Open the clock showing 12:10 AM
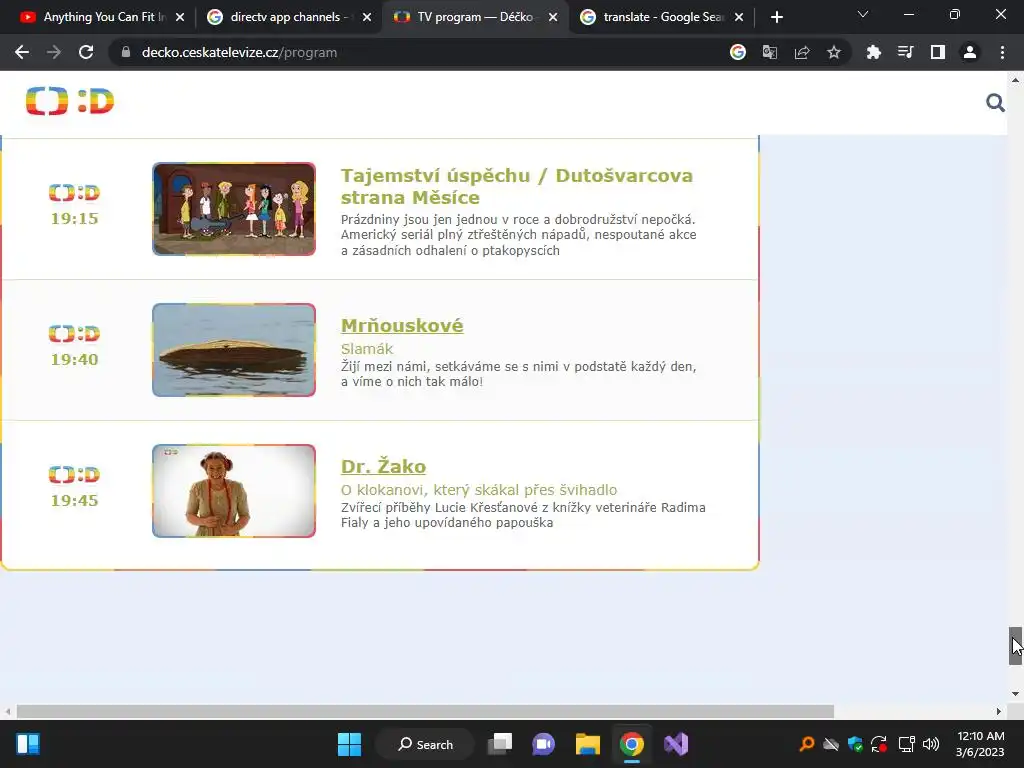The width and height of the screenshot is (1024, 768). tap(980, 744)
